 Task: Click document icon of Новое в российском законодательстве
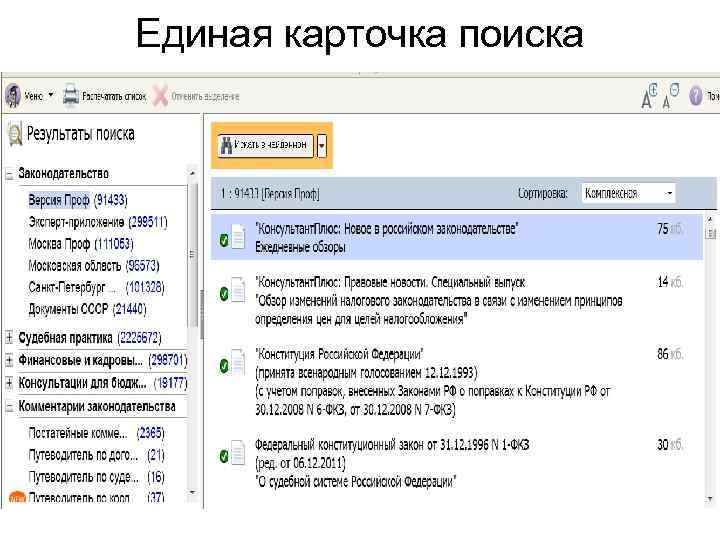pyautogui.click(x=238, y=236)
